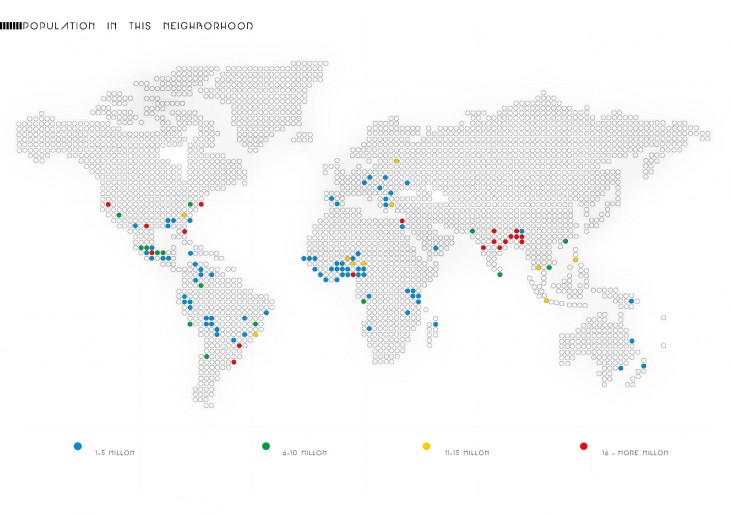Screen dimensions: 730x516
Task: Click the green dot in southern India
Action: 499,273
